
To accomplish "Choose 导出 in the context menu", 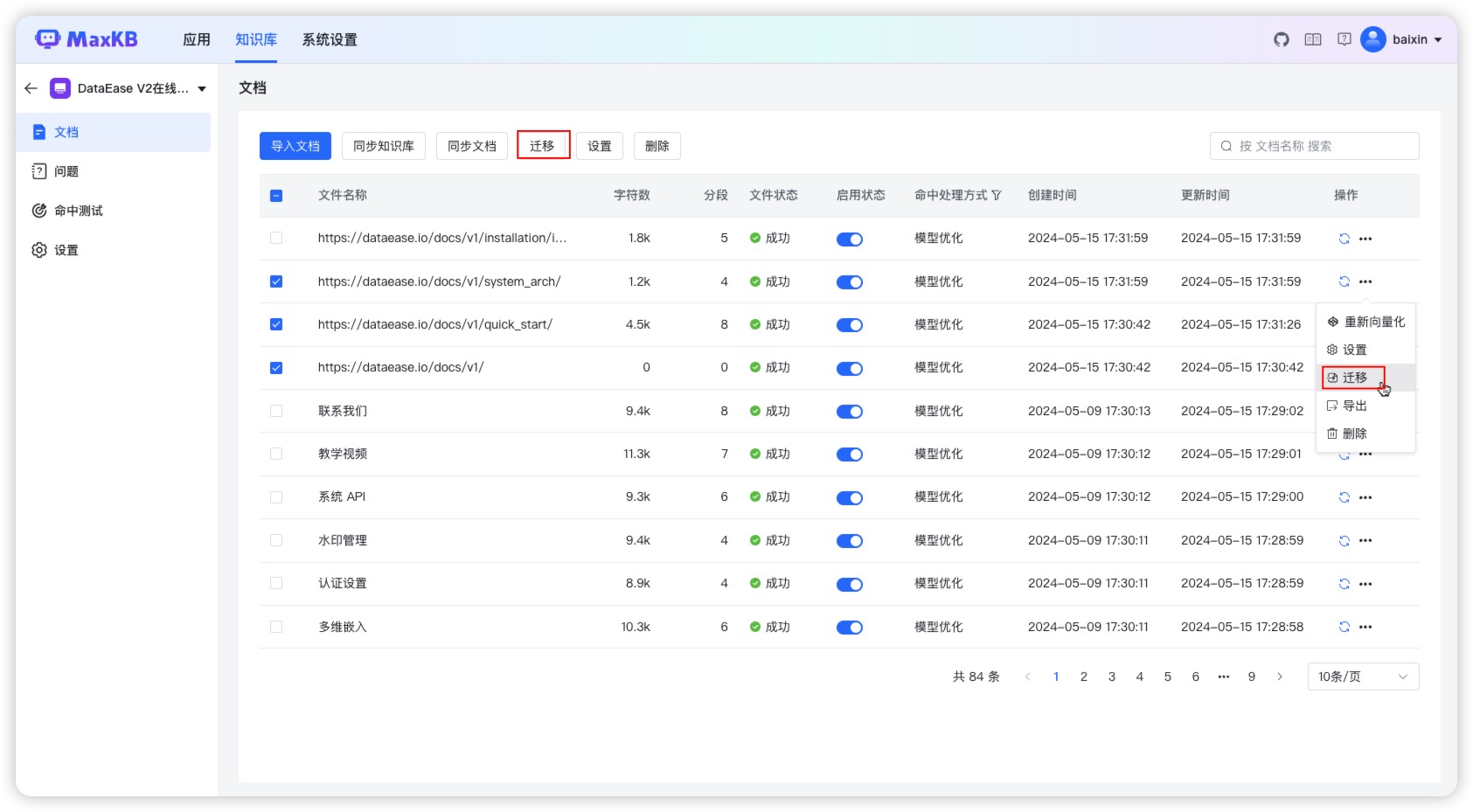I will tap(1365, 406).
